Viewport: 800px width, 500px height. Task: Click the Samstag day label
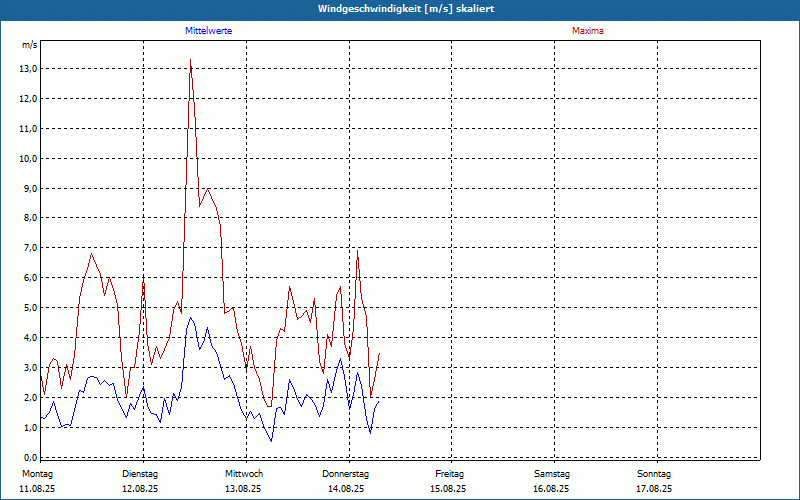pos(552,474)
